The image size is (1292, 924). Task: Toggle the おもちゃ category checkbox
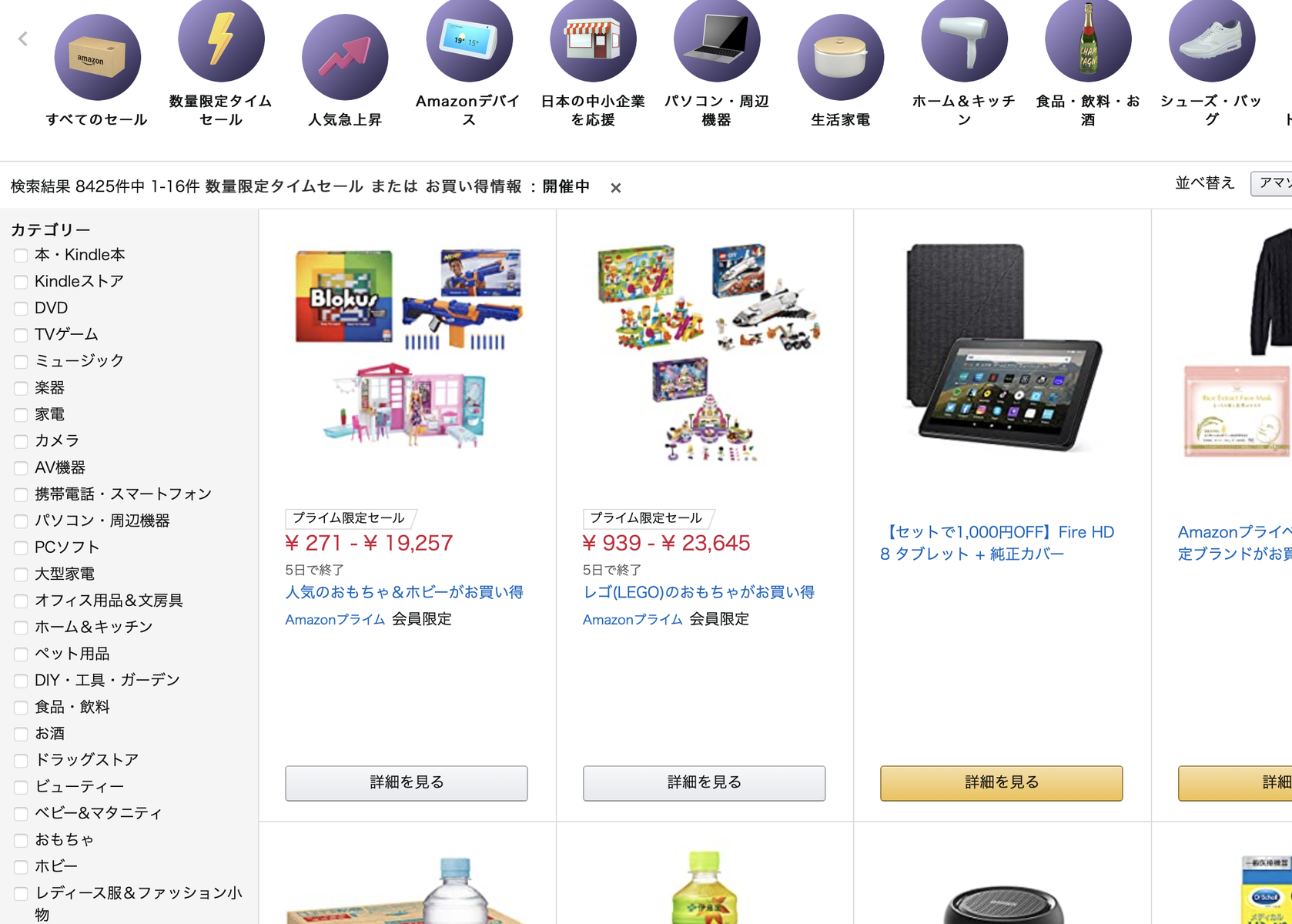pyautogui.click(x=21, y=840)
